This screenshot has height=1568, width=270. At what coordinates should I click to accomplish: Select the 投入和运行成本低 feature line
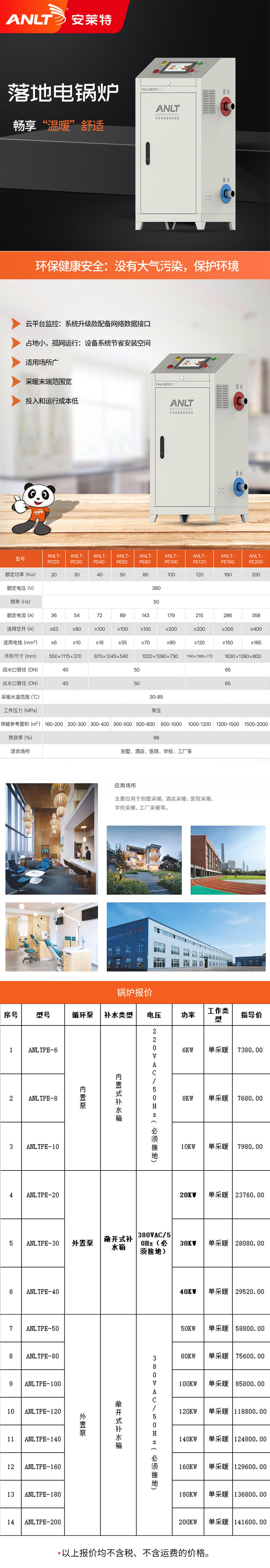52,401
